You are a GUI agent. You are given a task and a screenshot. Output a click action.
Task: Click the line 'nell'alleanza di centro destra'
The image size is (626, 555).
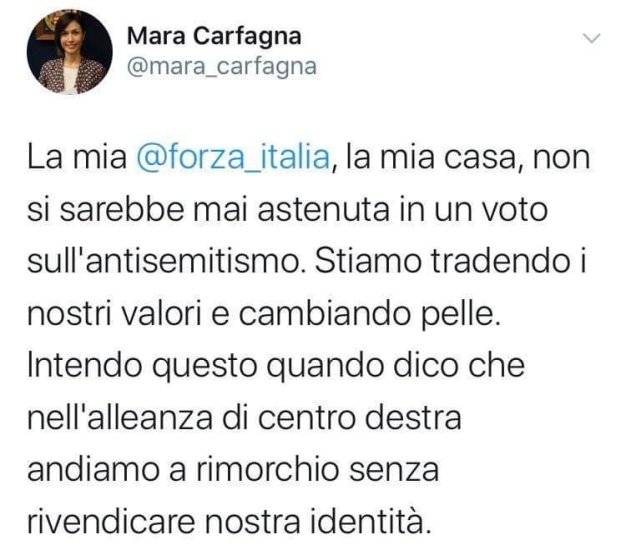(244, 418)
